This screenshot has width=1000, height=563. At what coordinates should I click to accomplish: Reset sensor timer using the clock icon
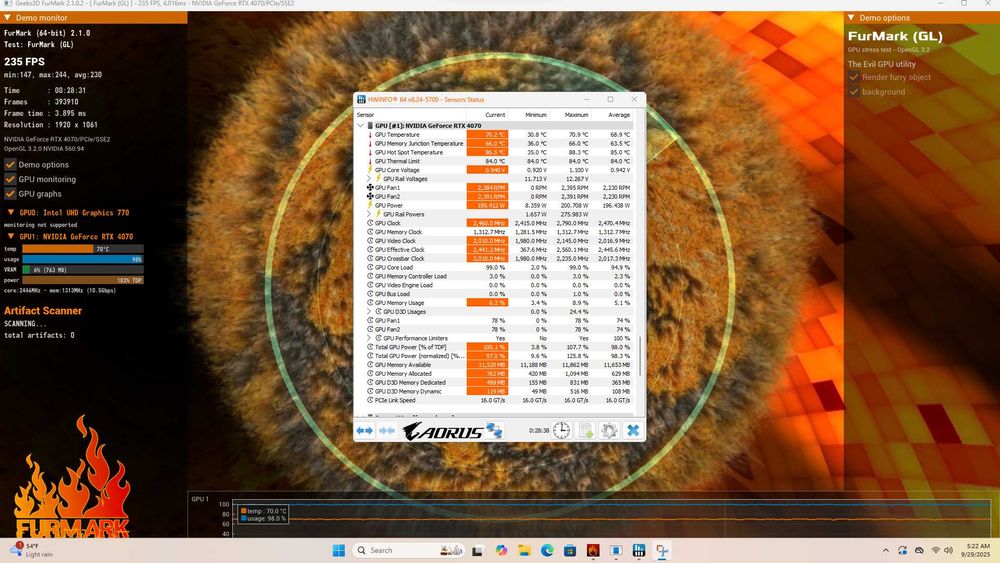coord(561,430)
